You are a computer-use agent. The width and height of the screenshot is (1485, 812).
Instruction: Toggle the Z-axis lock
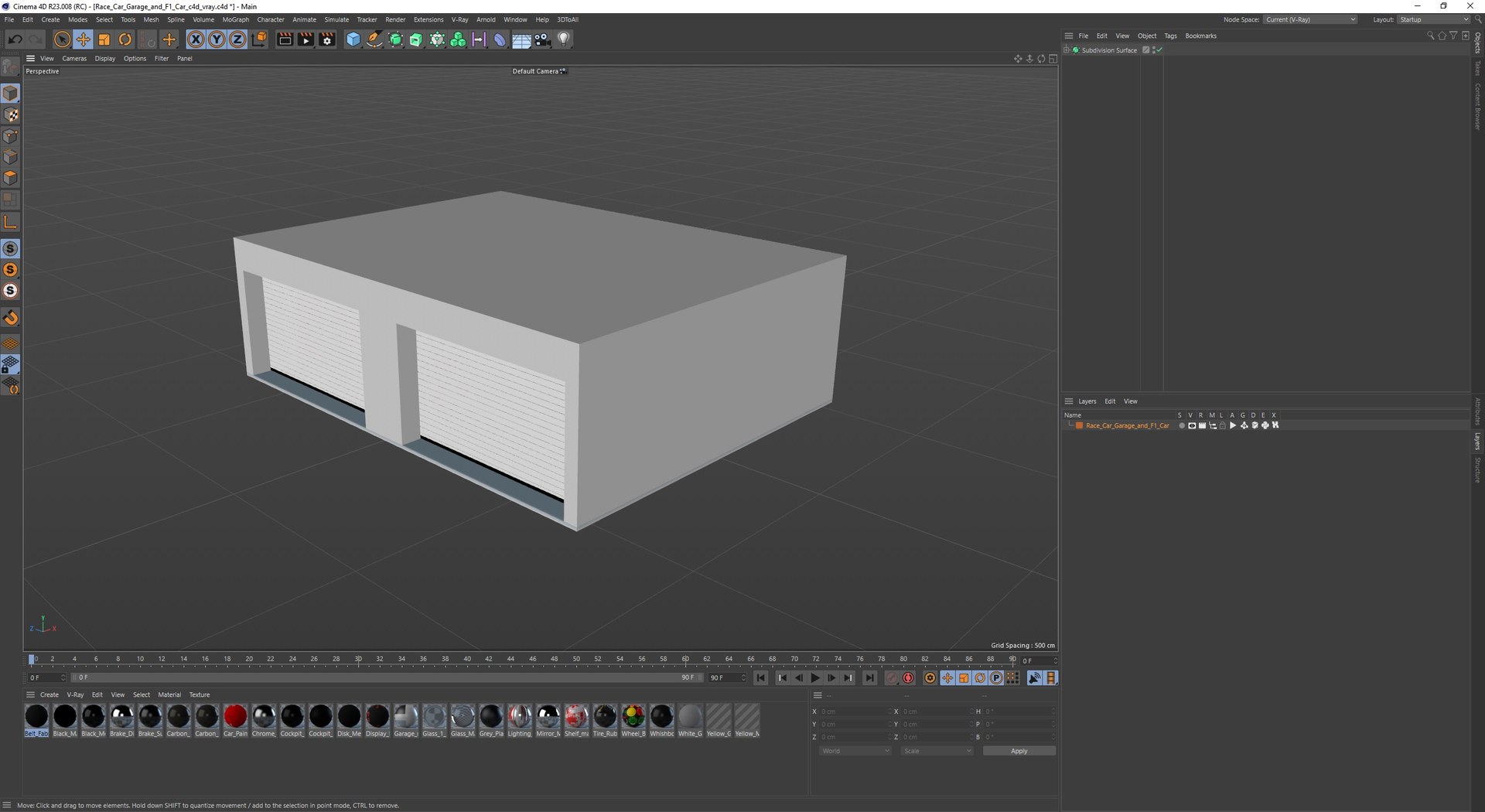coord(238,39)
